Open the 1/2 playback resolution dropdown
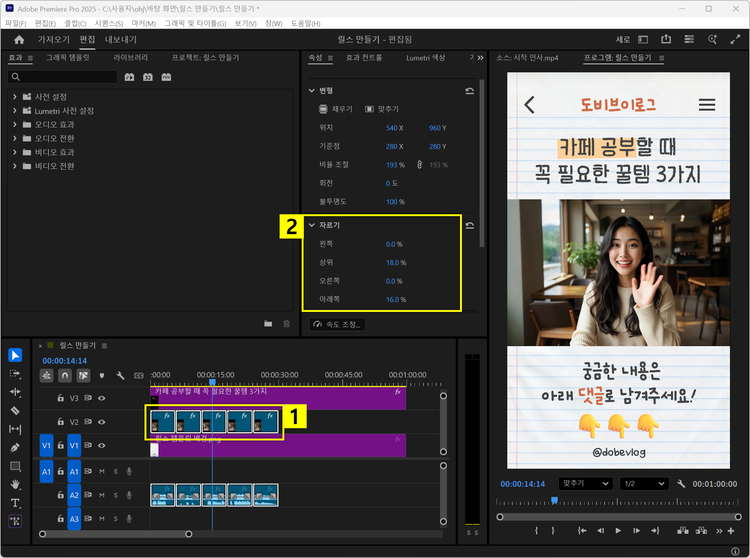Image resolution: width=750 pixels, height=558 pixels. (x=644, y=484)
